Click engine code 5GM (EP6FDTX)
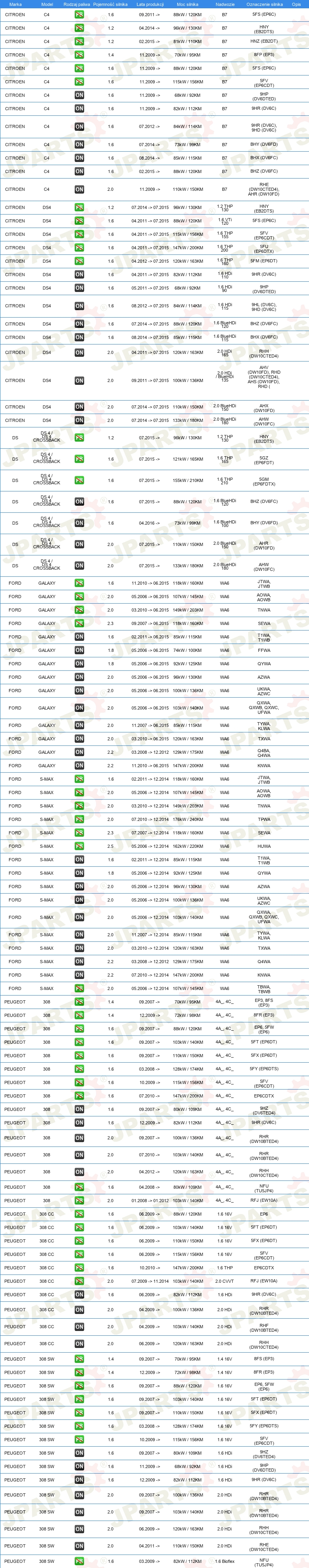Viewport: 309px width, 1568px height. pyautogui.click(x=264, y=482)
